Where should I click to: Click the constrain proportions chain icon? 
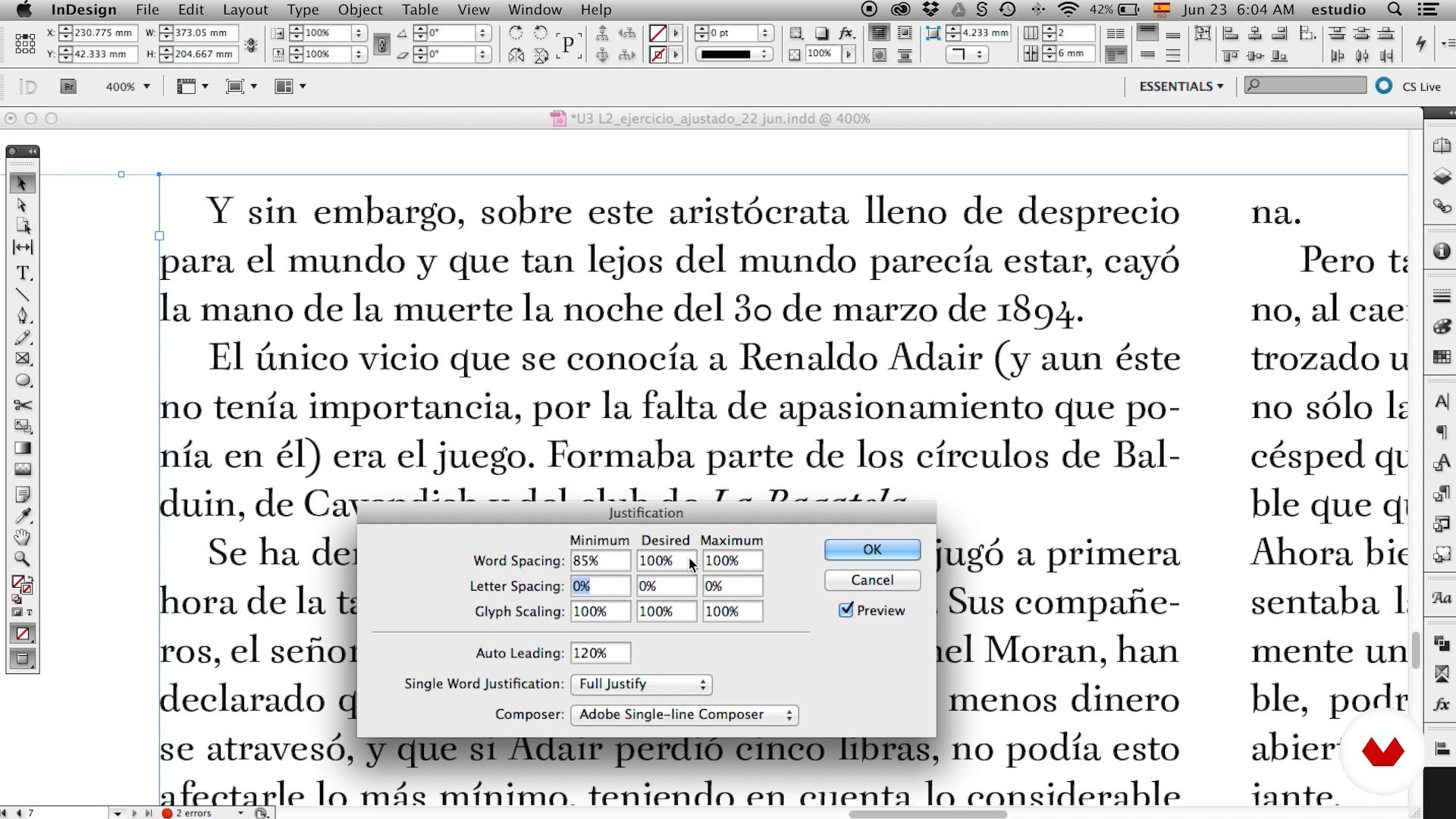coord(382,44)
